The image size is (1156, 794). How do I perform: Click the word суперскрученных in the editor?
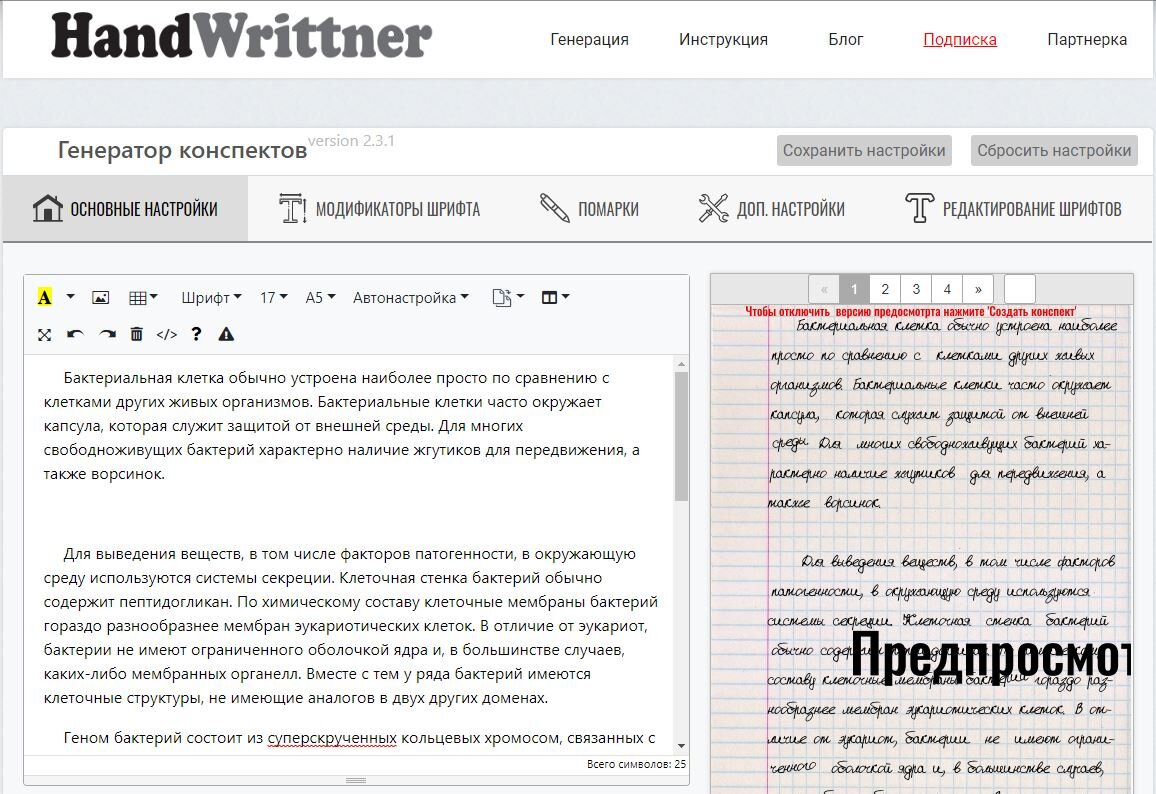click(x=332, y=738)
